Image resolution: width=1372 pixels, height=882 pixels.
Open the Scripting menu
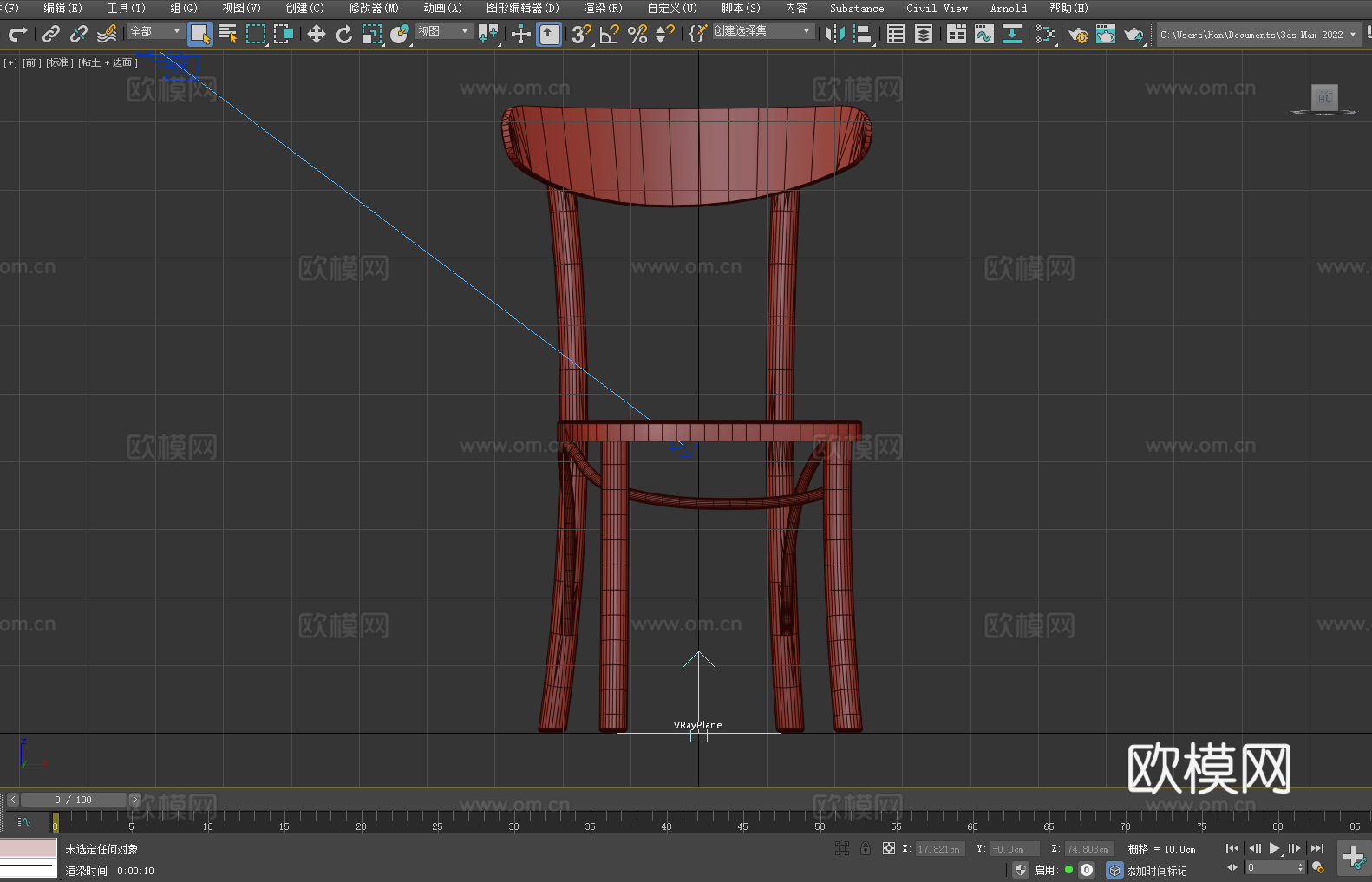pos(741,8)
